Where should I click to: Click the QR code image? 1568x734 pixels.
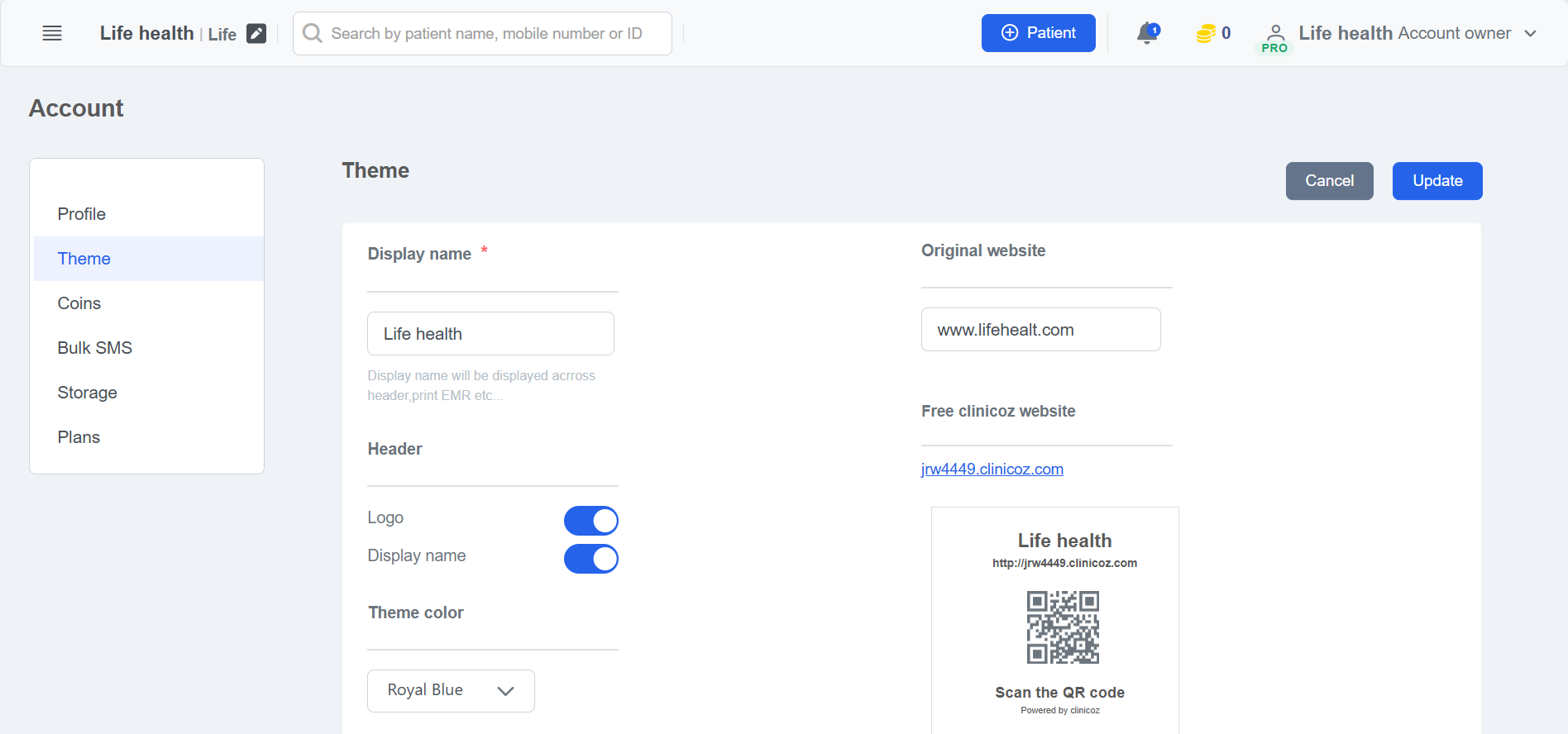pyautogui.click(x=1063, y=627)
